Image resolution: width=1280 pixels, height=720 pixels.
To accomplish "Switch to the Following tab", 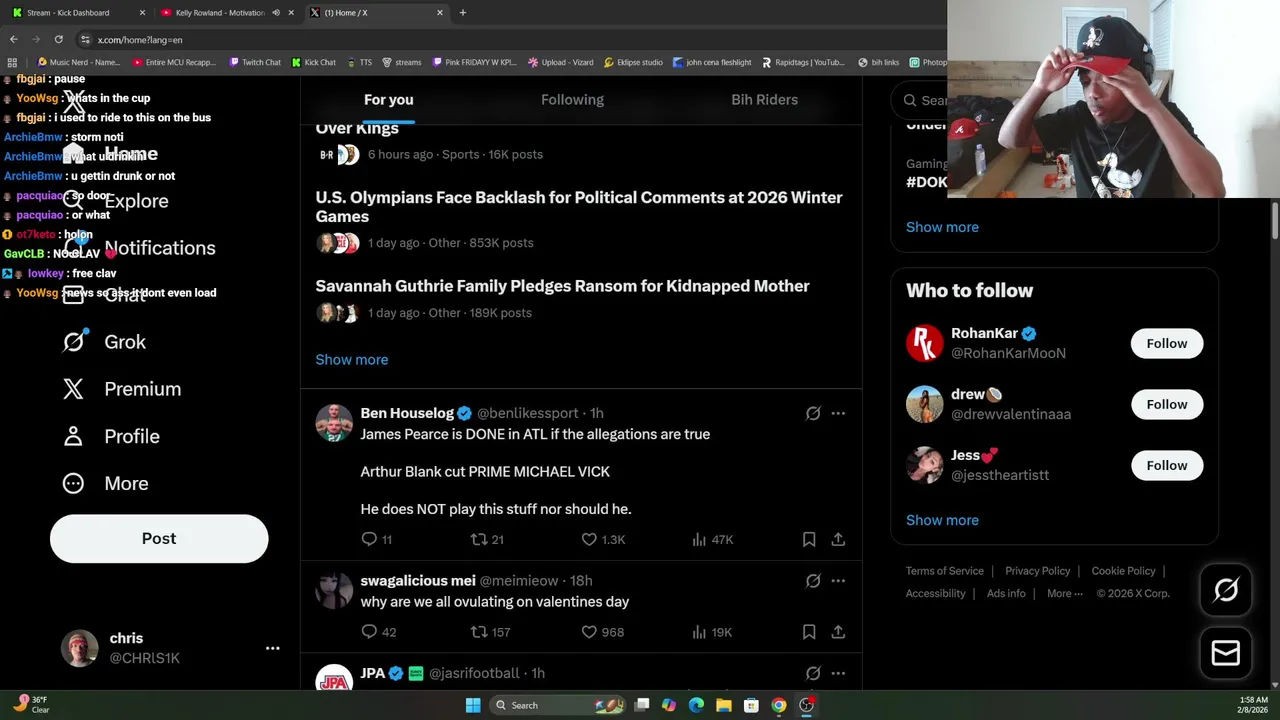I will coord(572,100).
